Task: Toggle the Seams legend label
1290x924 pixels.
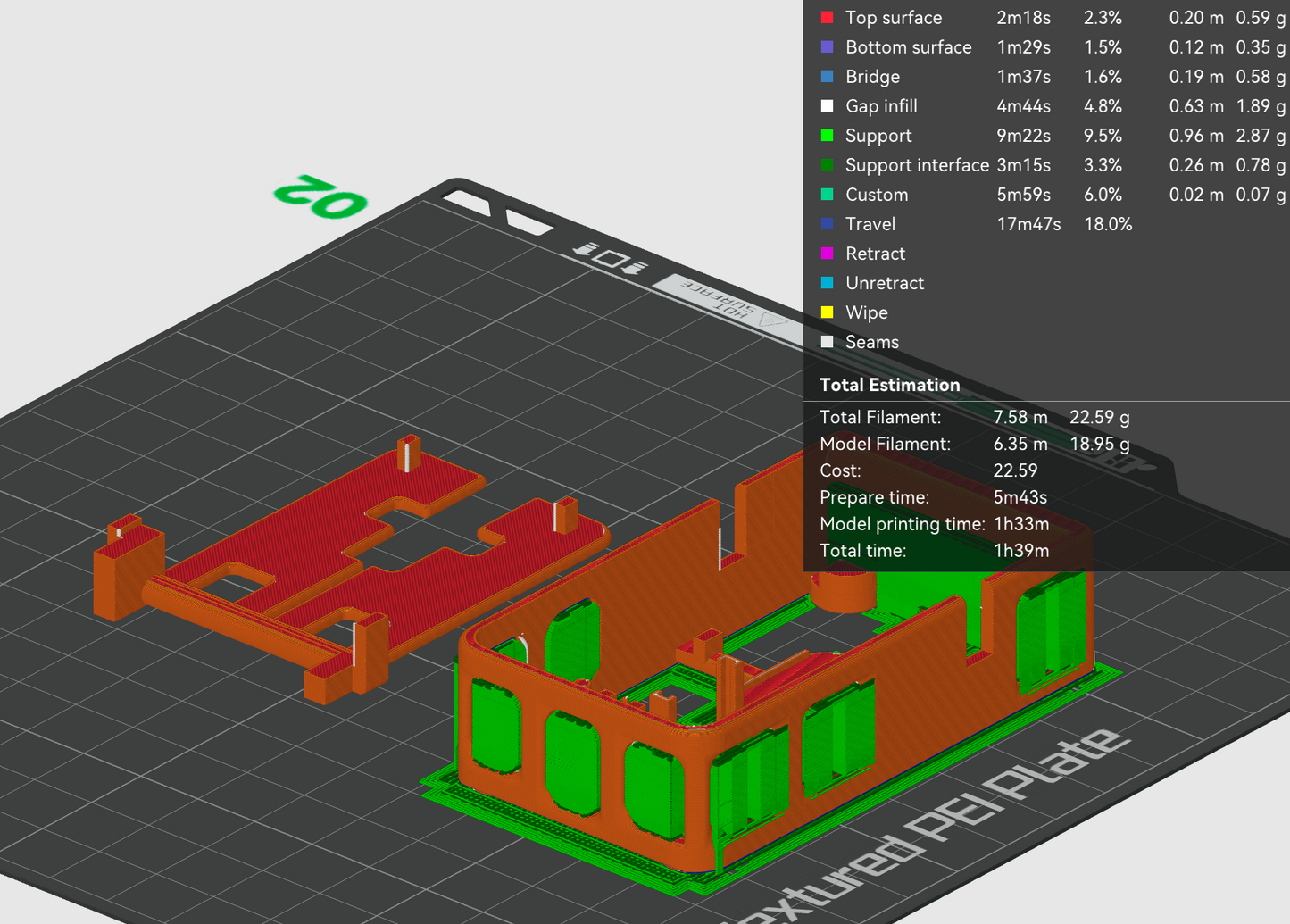Action: coord(872,342)
